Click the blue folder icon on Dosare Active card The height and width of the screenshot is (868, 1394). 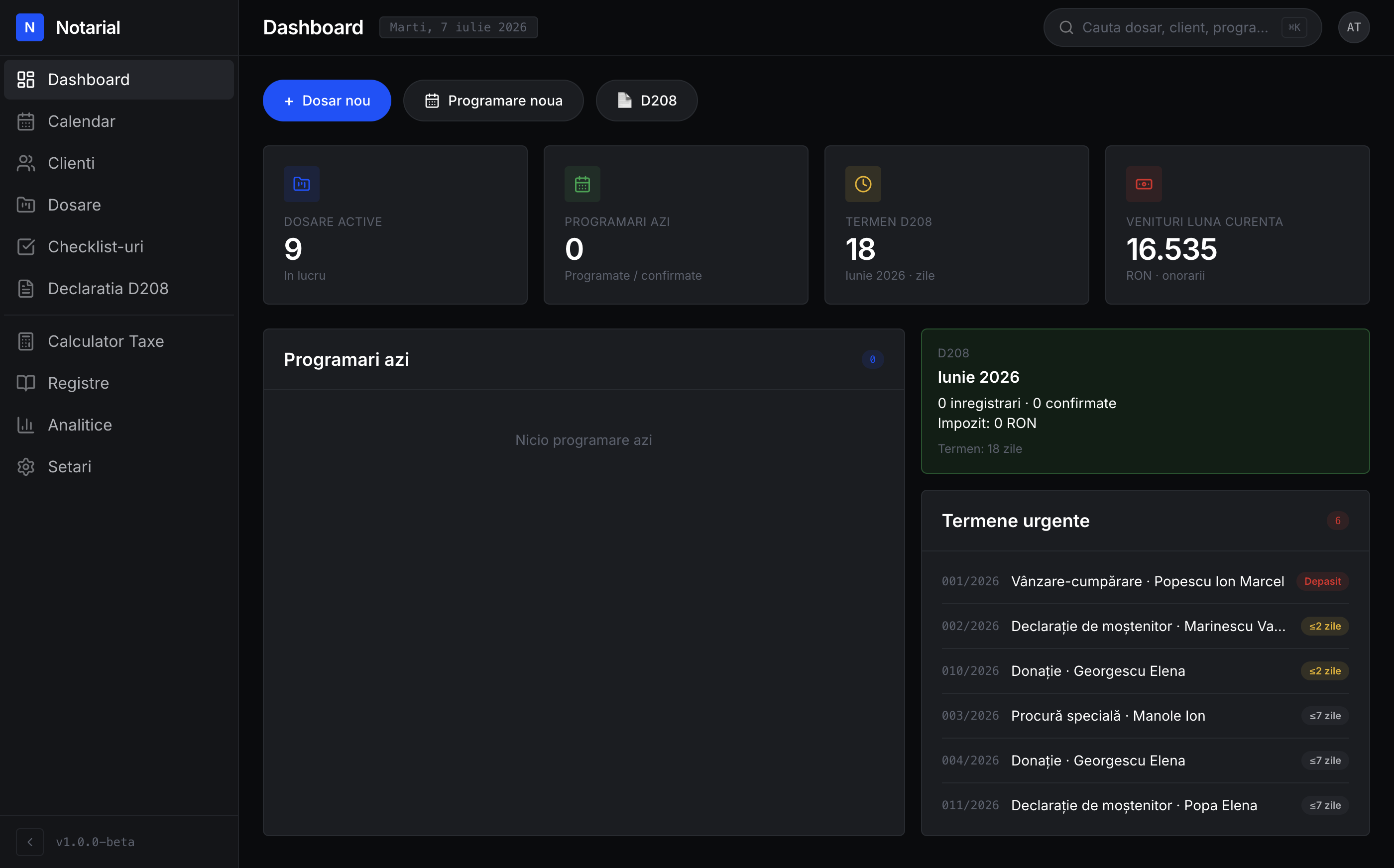coord(301,184)
